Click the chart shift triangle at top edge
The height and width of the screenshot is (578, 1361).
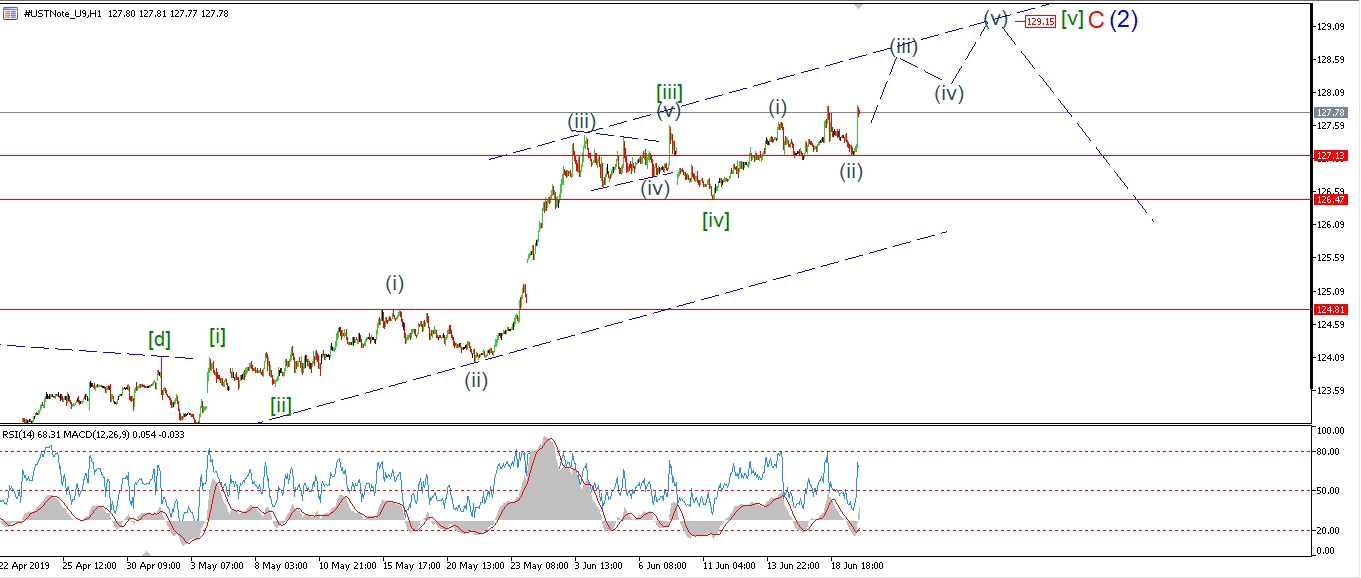click(858, 5)
